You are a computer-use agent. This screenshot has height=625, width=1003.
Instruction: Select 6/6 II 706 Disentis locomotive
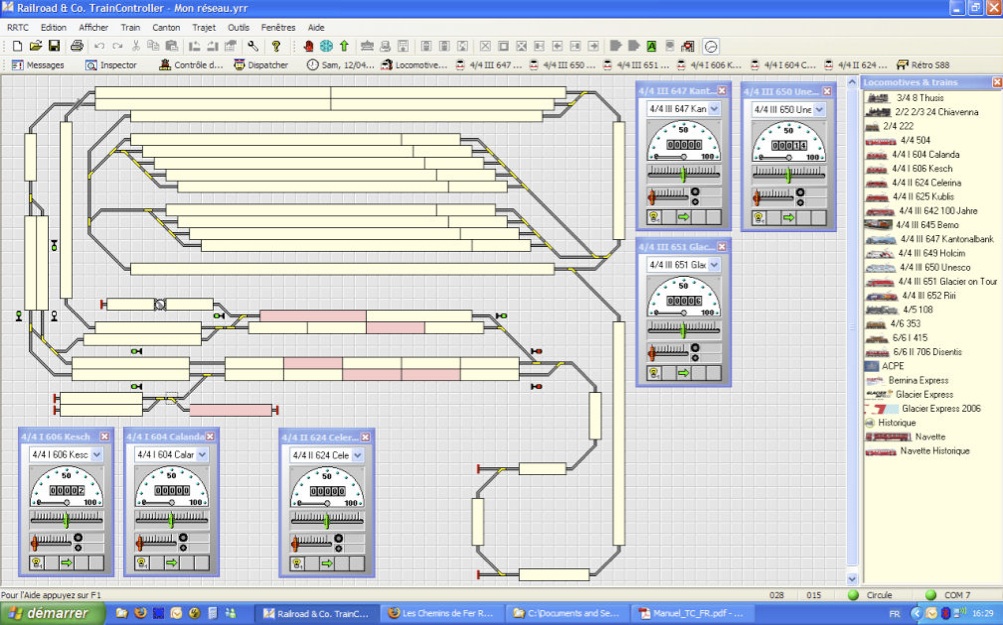(927, 352)
